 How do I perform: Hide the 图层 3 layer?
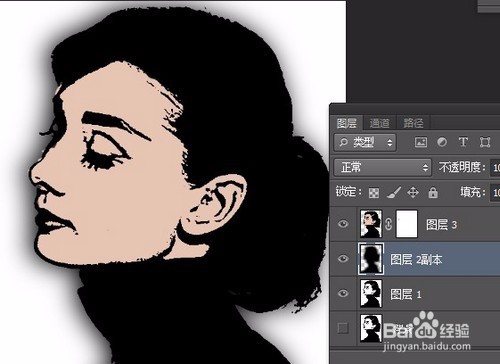click(343, 224)
